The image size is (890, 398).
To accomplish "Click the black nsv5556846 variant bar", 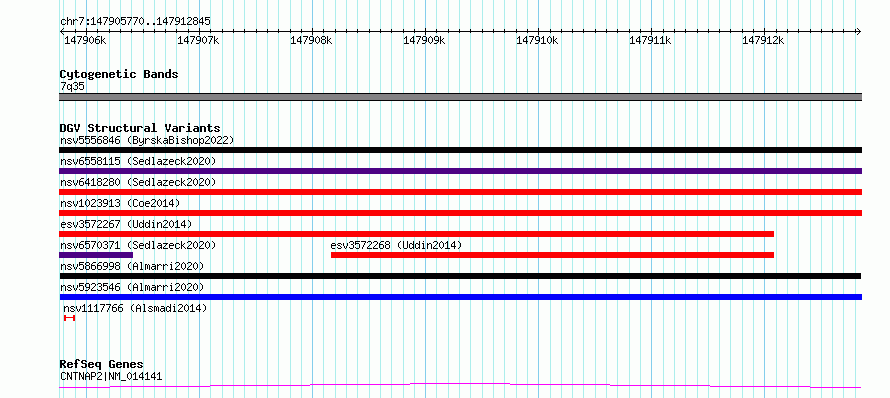I will click(x=460, y=150).
